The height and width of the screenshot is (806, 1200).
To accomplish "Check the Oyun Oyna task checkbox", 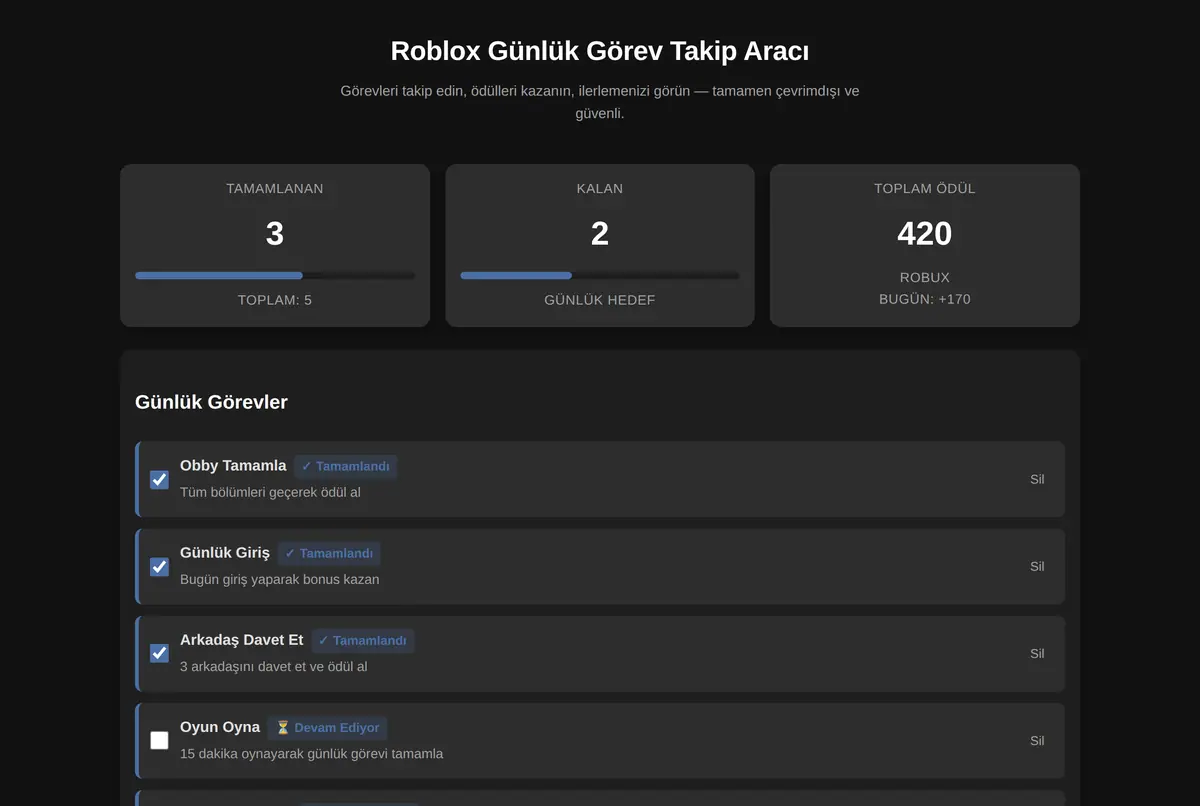I will point(159,741).
